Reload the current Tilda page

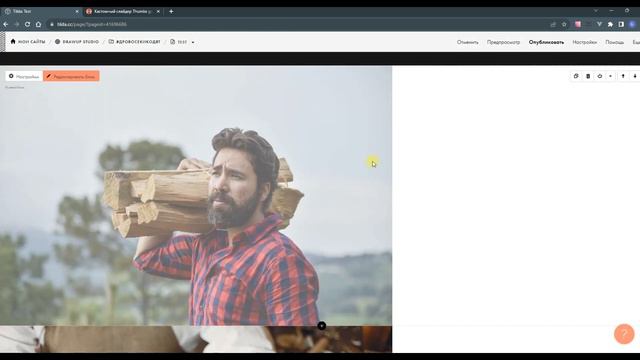point(27,24)
